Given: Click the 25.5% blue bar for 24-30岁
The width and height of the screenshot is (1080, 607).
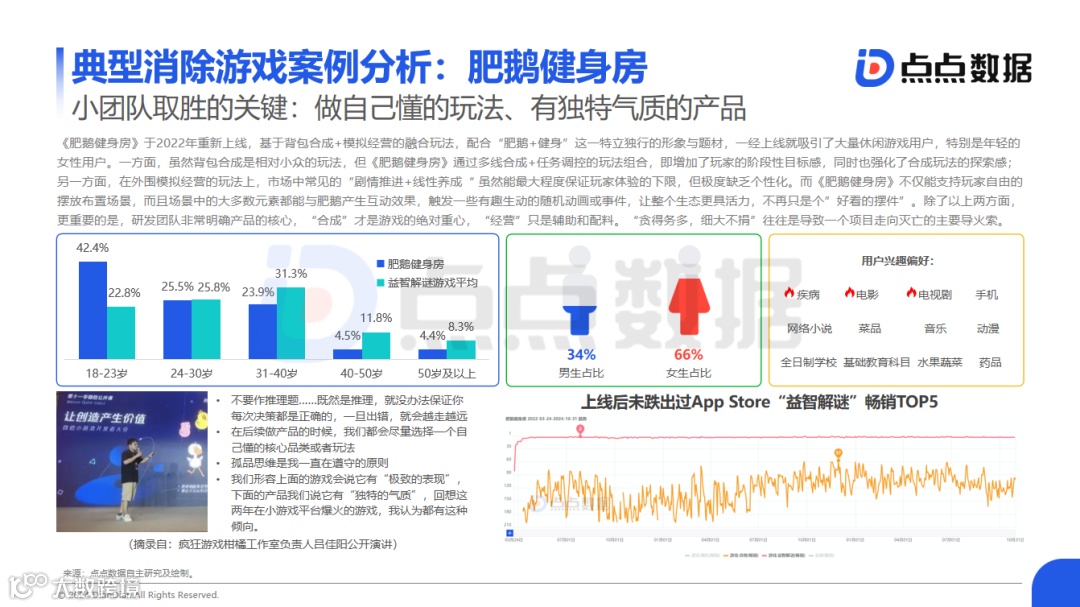Looking at the screenshot, I should 178,329.
